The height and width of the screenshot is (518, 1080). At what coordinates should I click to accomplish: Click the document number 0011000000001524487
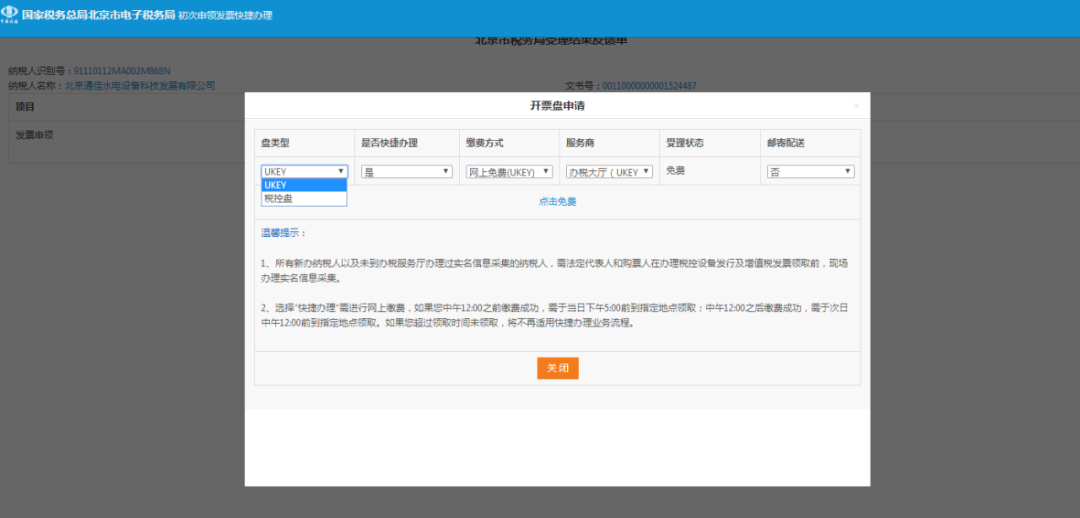point(648,86)
